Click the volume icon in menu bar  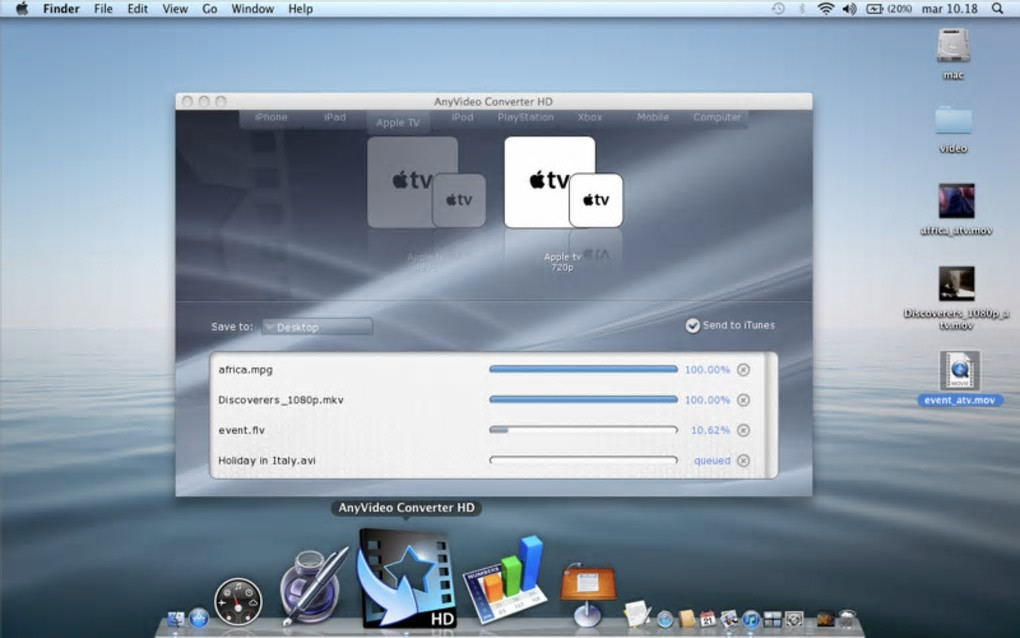click(850, 8)
